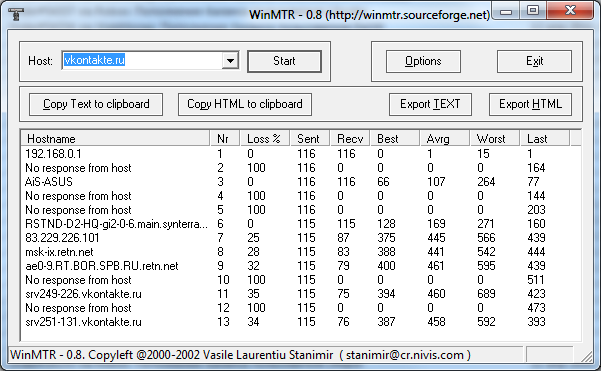Viewport: 601px width, 371px height.
Task: Click 'No response from host' in row 12
Action: tap(78, 308)
